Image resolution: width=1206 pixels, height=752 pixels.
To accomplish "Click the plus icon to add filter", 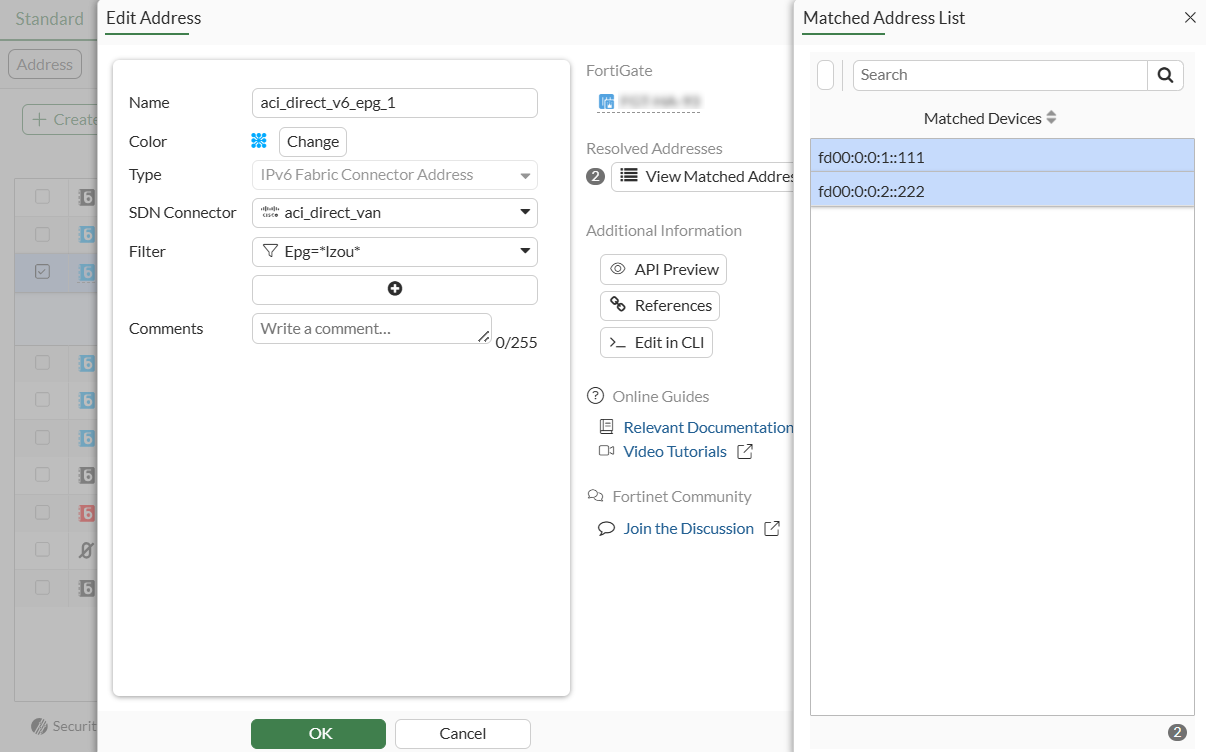I will pyautogui.click(x=395, y=289).
